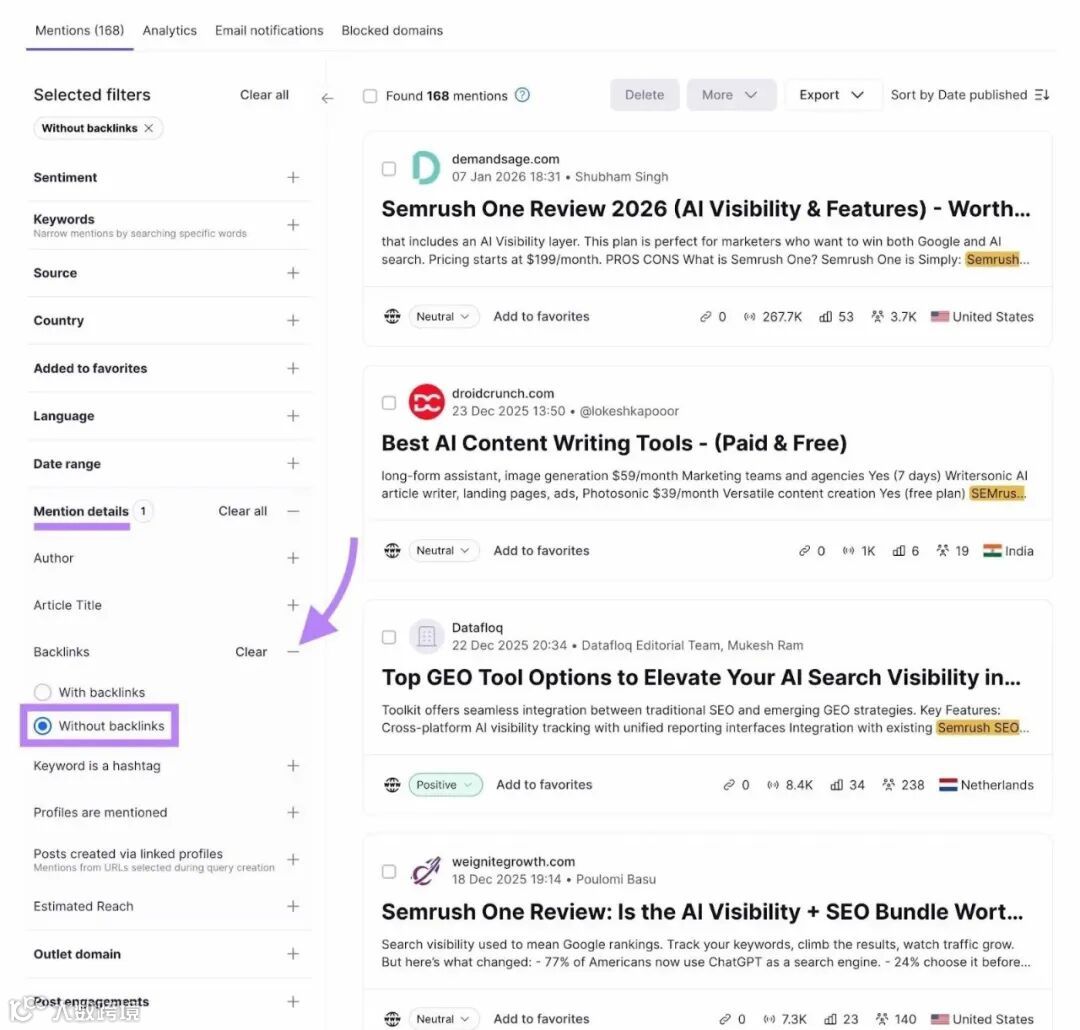Click reach signal icon showing 7.3K
The height and width of the screenshot is (1030, 1080).
769,1019
